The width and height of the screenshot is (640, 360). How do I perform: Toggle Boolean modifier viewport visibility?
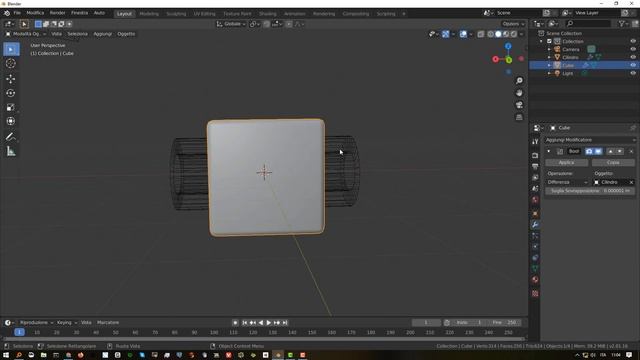click(598, 151)
